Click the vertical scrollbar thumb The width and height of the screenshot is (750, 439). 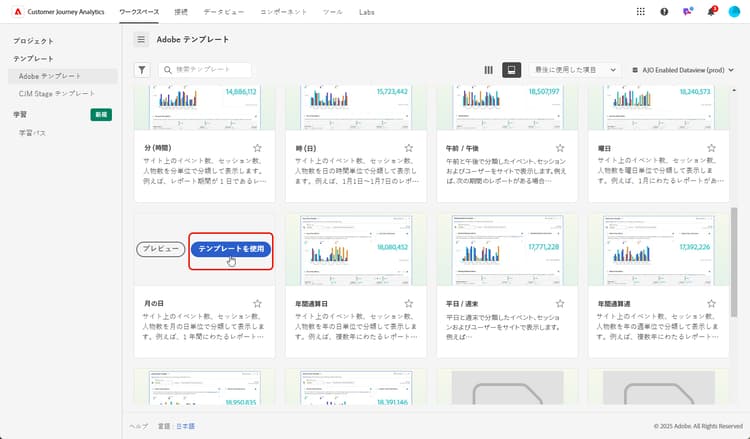click(734, 262)
